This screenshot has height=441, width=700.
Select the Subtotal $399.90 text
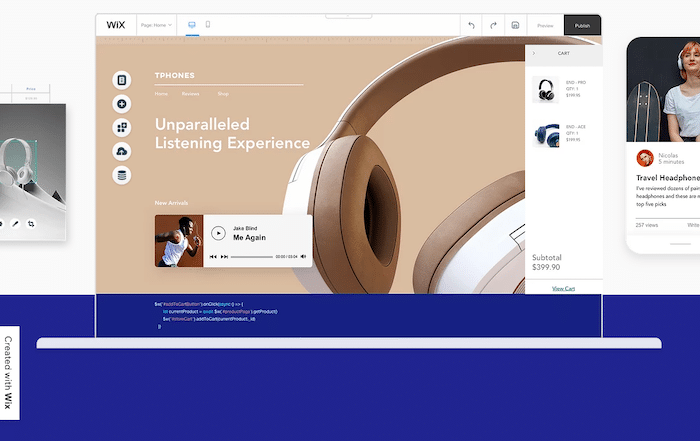tap(546, 262)
